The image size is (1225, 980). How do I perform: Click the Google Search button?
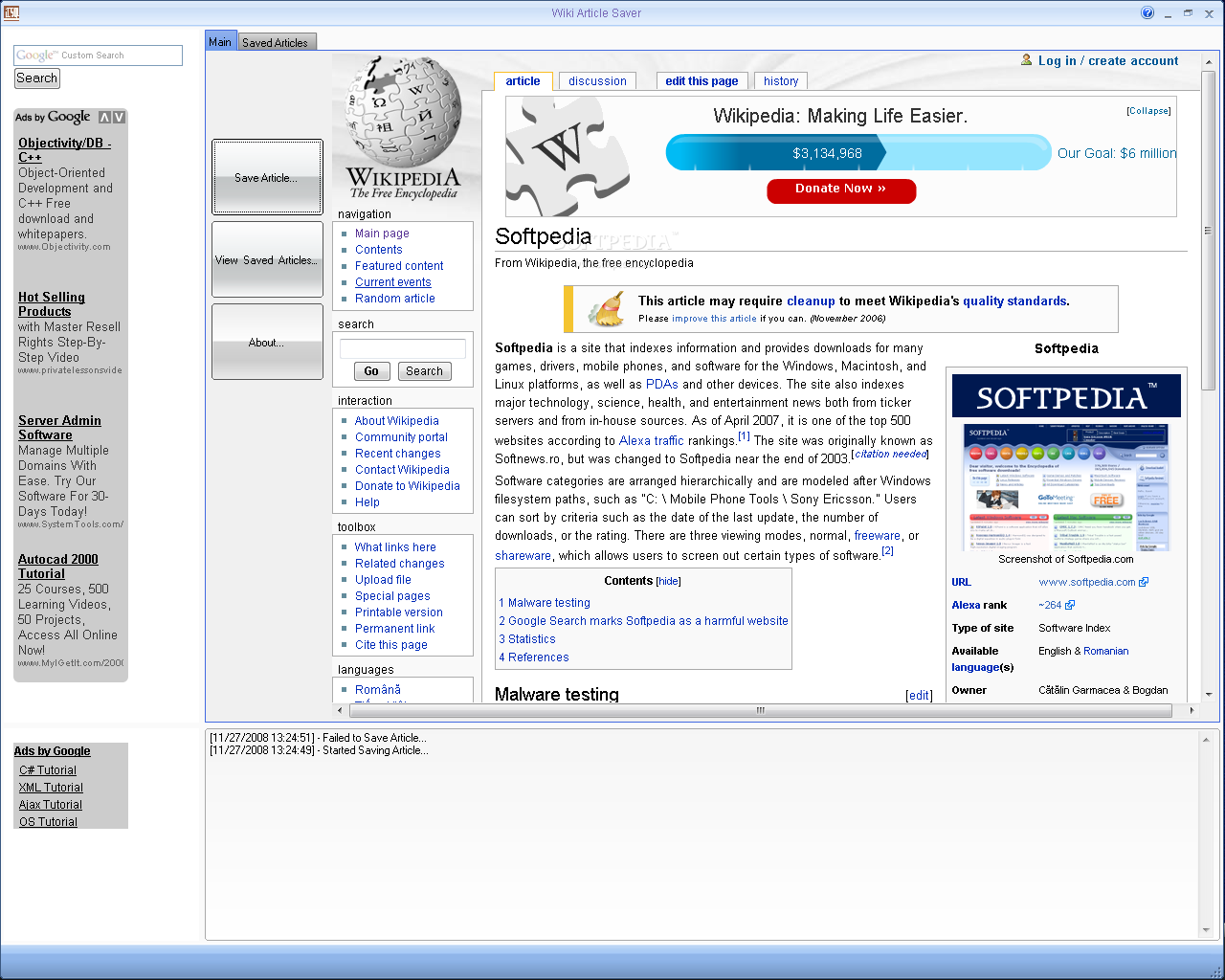[37, 78]
